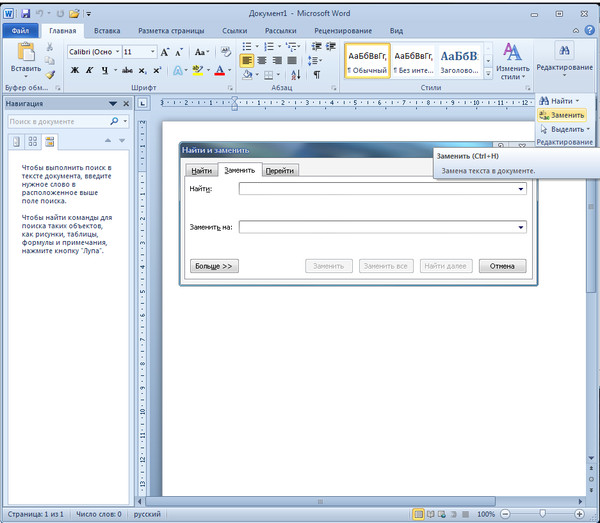600x523 pixels.
Task: Toggle Underline (Ч) formatting
Action: [104, 70]
